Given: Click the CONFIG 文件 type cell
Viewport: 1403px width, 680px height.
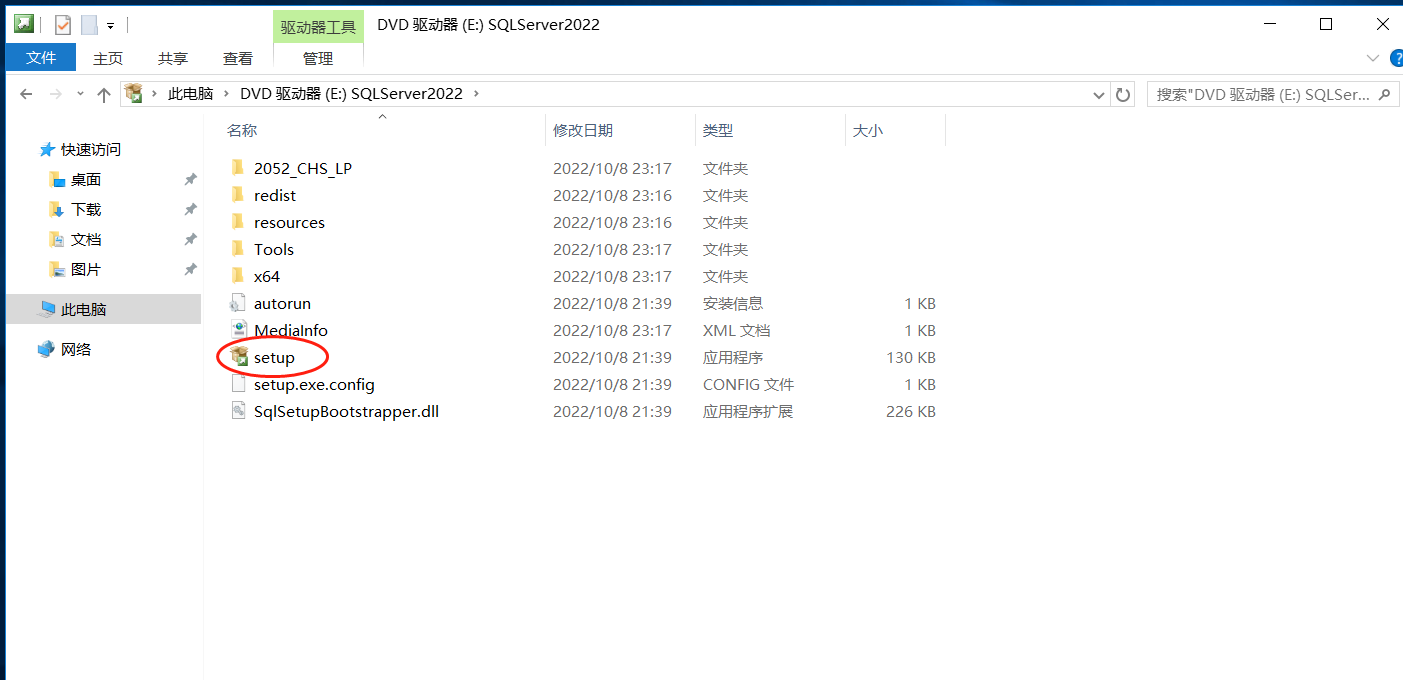Looking at the screenshot, I should 748,384.
